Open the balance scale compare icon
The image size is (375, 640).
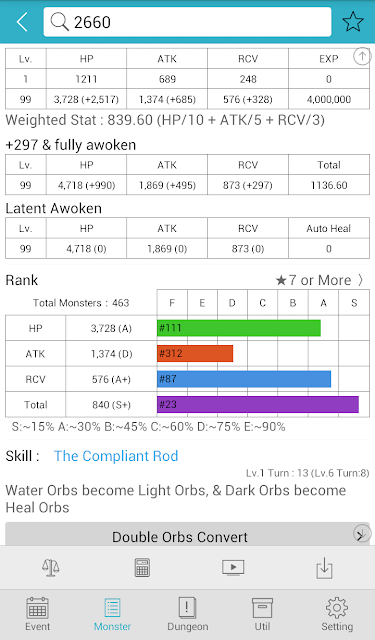[51, 567]
